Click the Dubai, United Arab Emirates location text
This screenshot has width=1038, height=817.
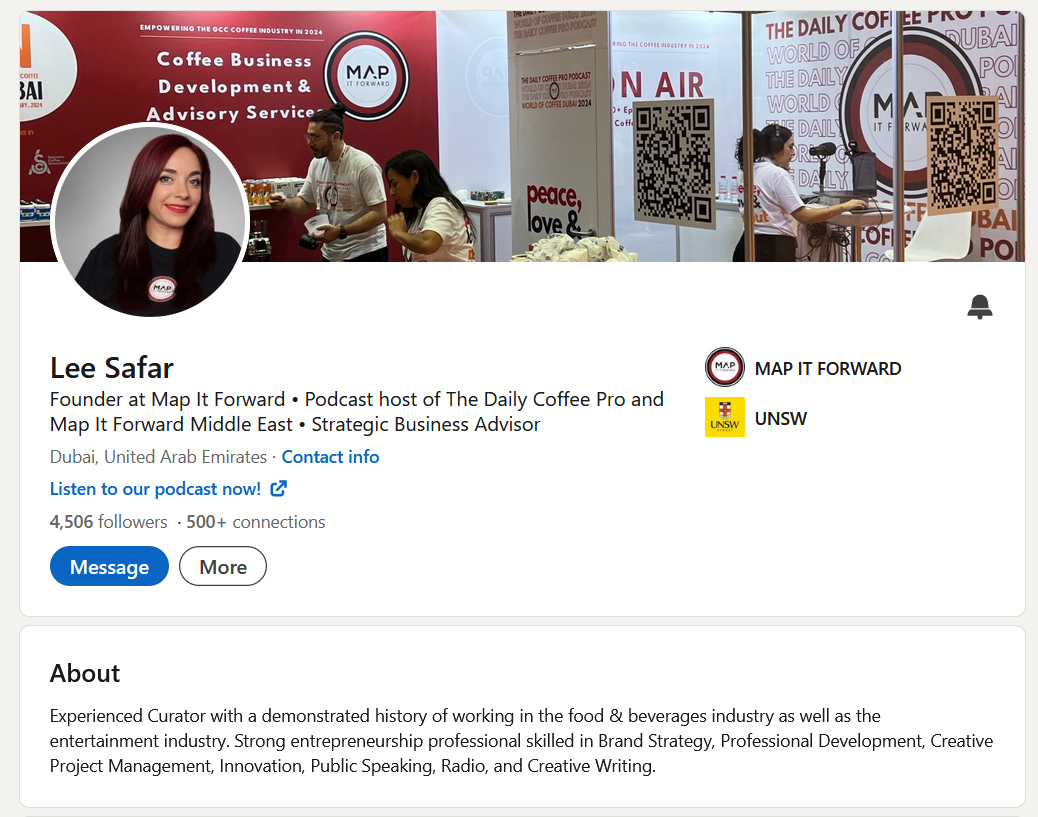[x=158, y=457]
